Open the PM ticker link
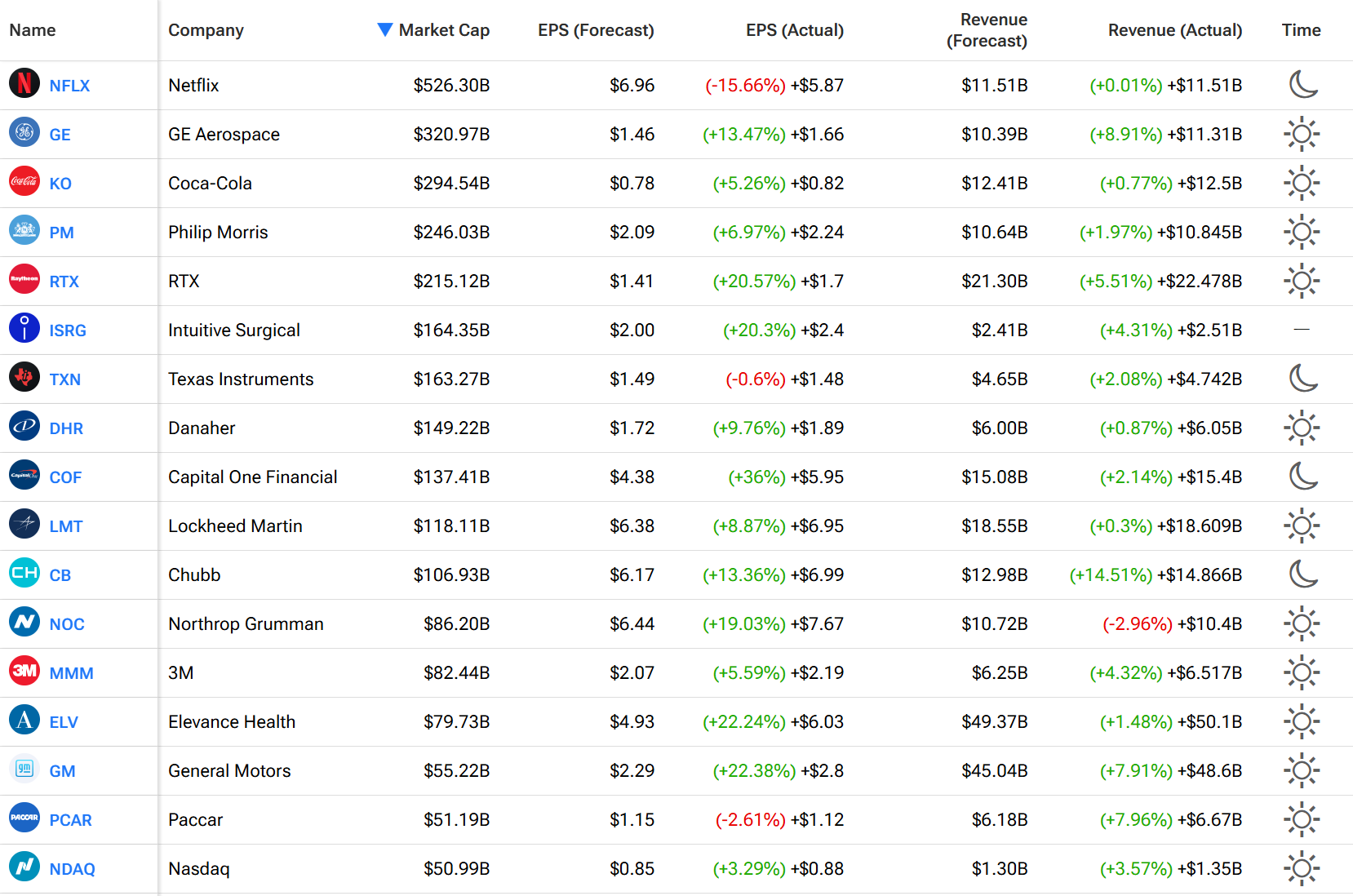 tap(61, 233)
